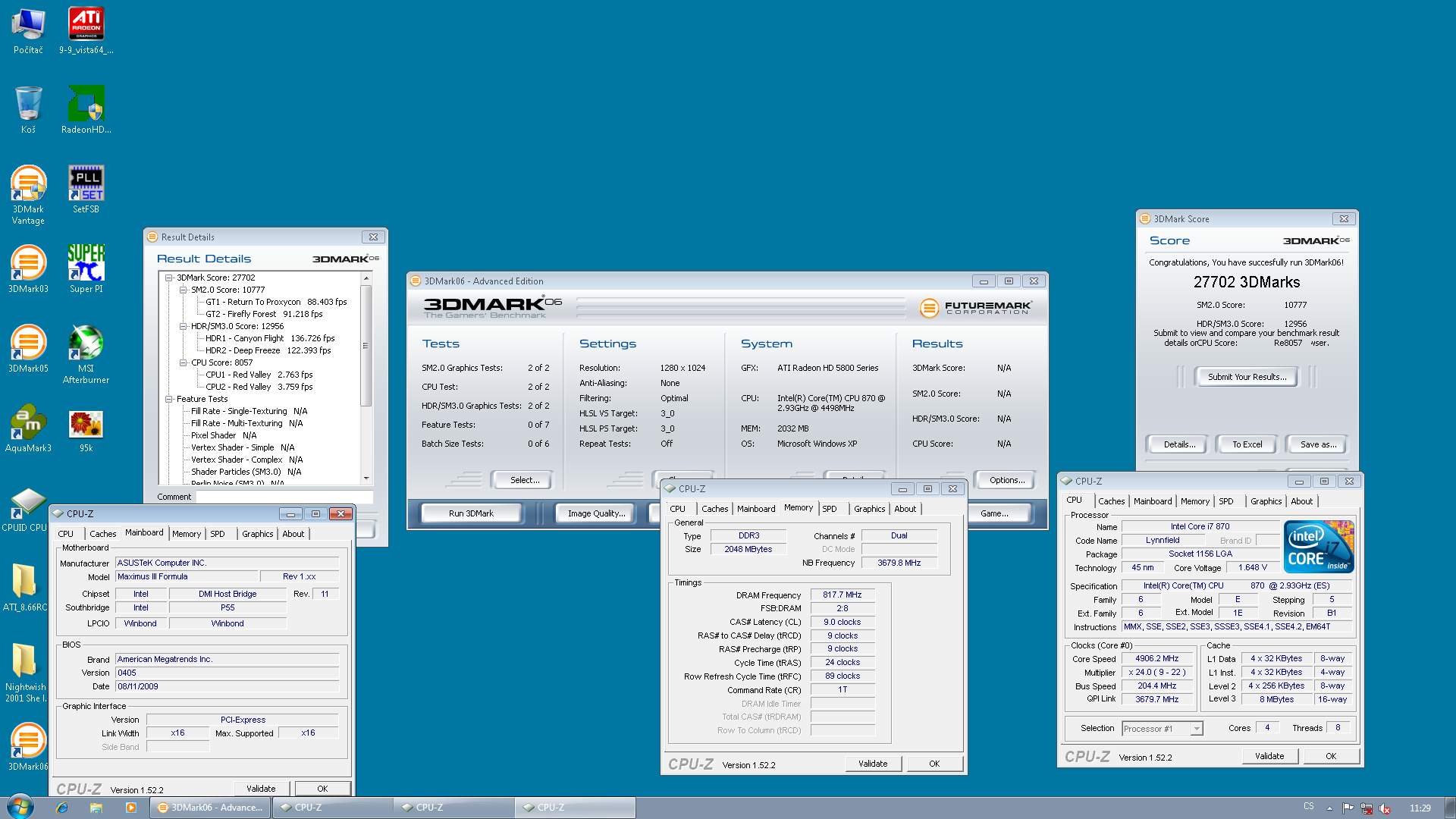The height and width of the screenshot is (819, 1456).
Task: Launch Internet Explorer from the taskbar
Action: [62, 808]
